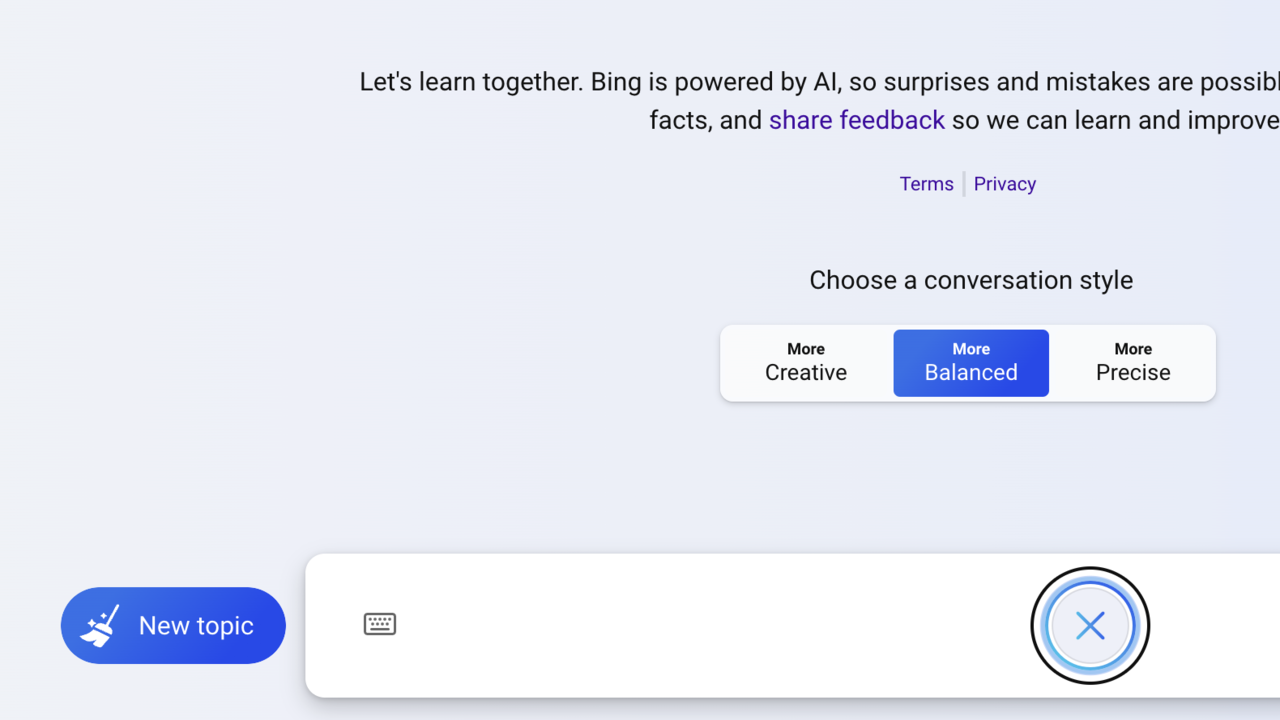Click the broom icon on New topic
Image resolution: width=1280 pixels, height=720 pixels.
tap(100, 626)
